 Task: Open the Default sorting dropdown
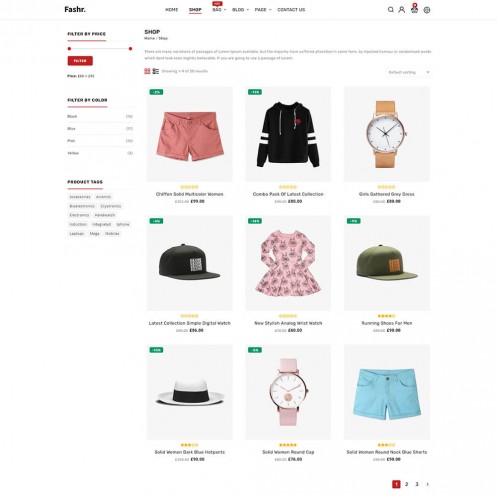click(x=409, y=72)
